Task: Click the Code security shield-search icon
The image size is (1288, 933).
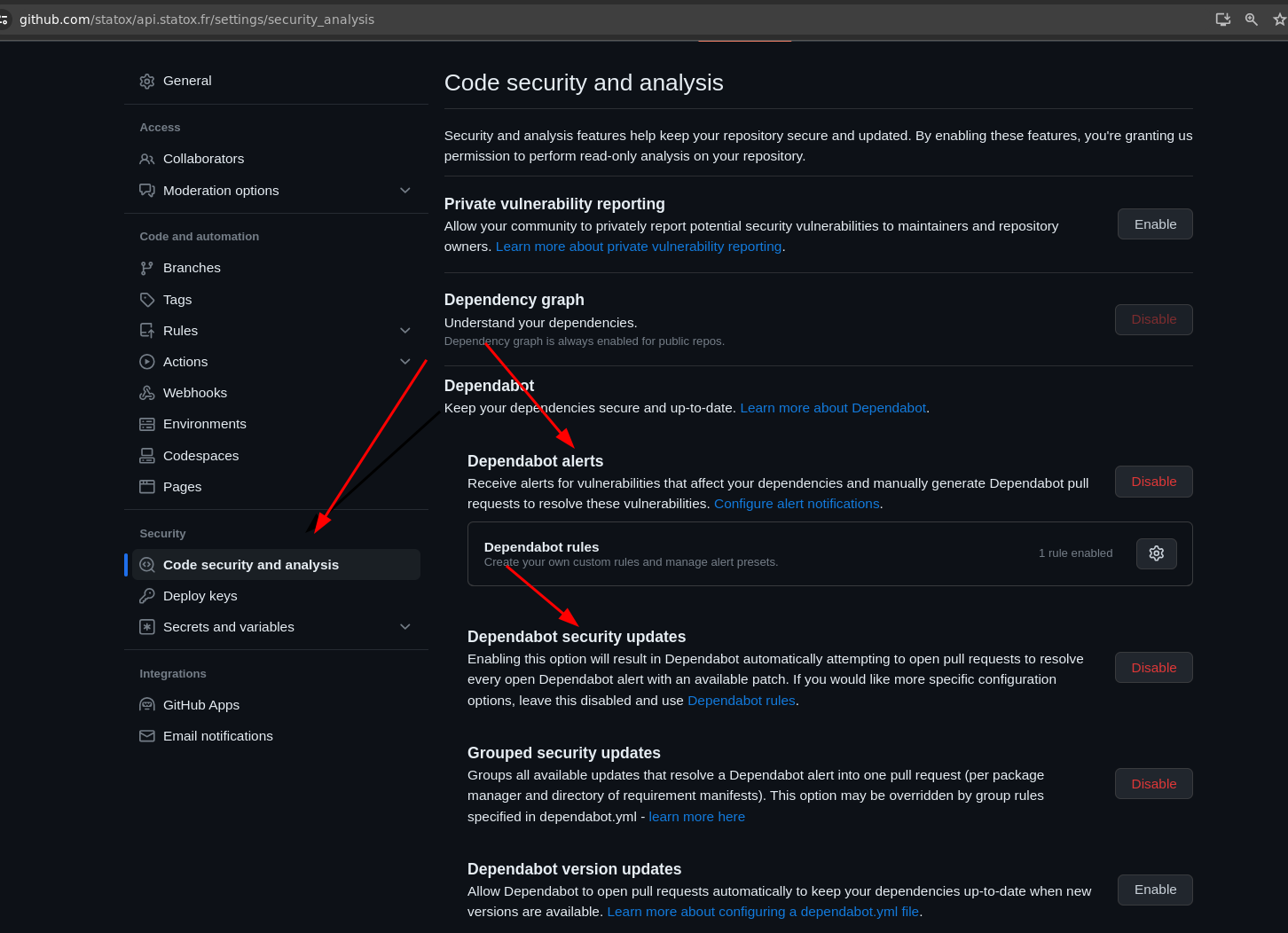Action: click(x=147, y=565)
